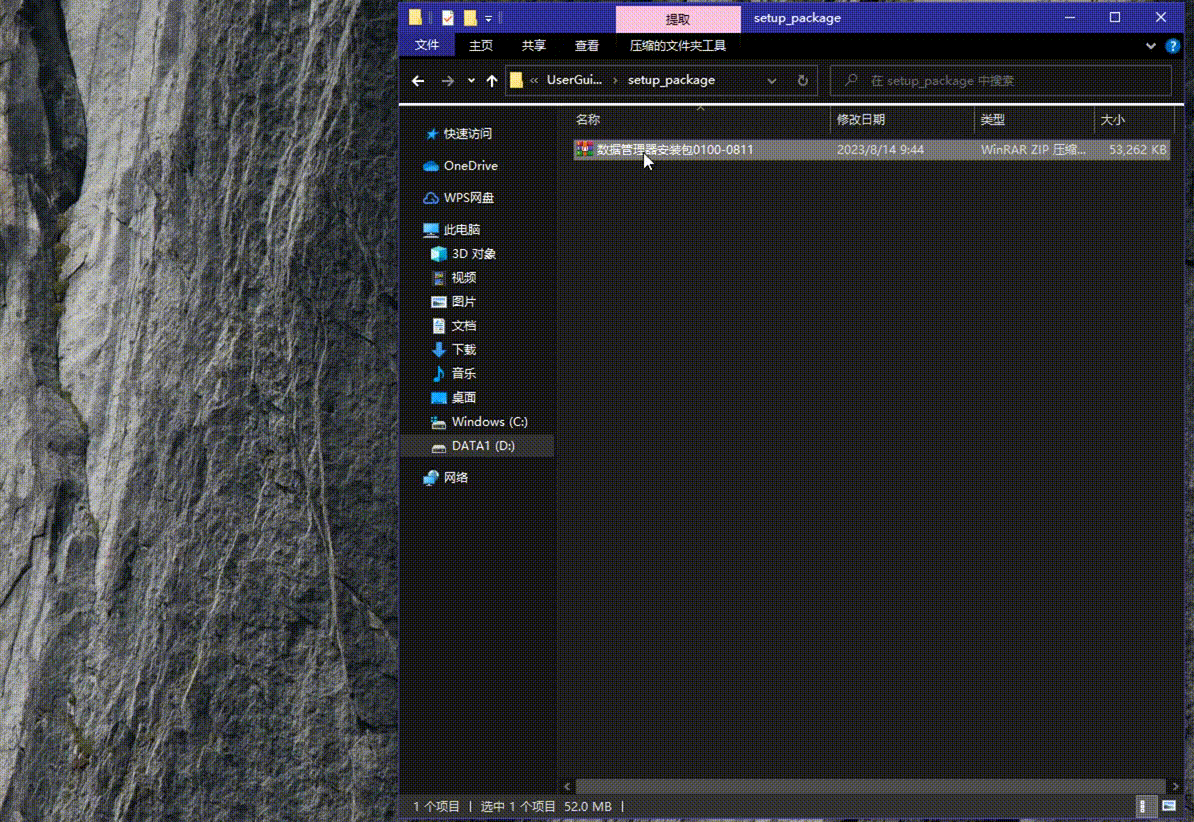The height and width of the screenshot is (822, 1194).
Task: Click the Properties quick access icon
Action: [447, 18]
